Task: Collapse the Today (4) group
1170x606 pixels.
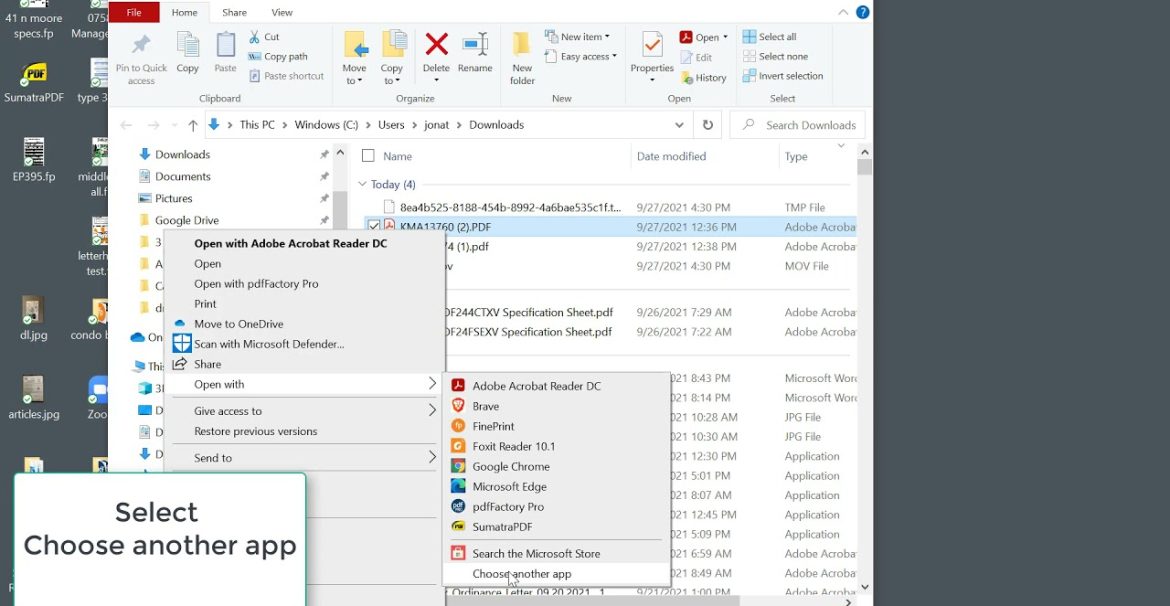Action: (x=362, y=184)
